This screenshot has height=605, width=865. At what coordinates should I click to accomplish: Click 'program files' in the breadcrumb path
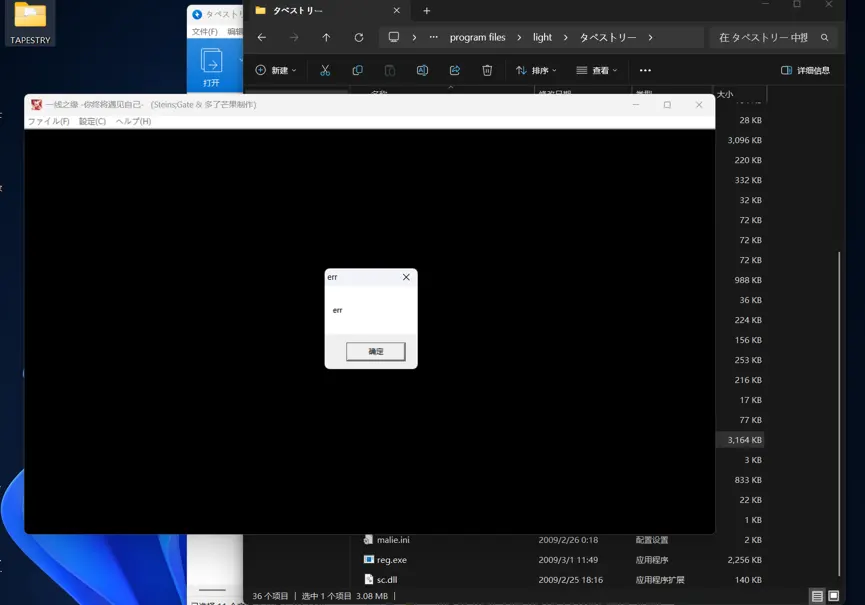pos(477,38)
